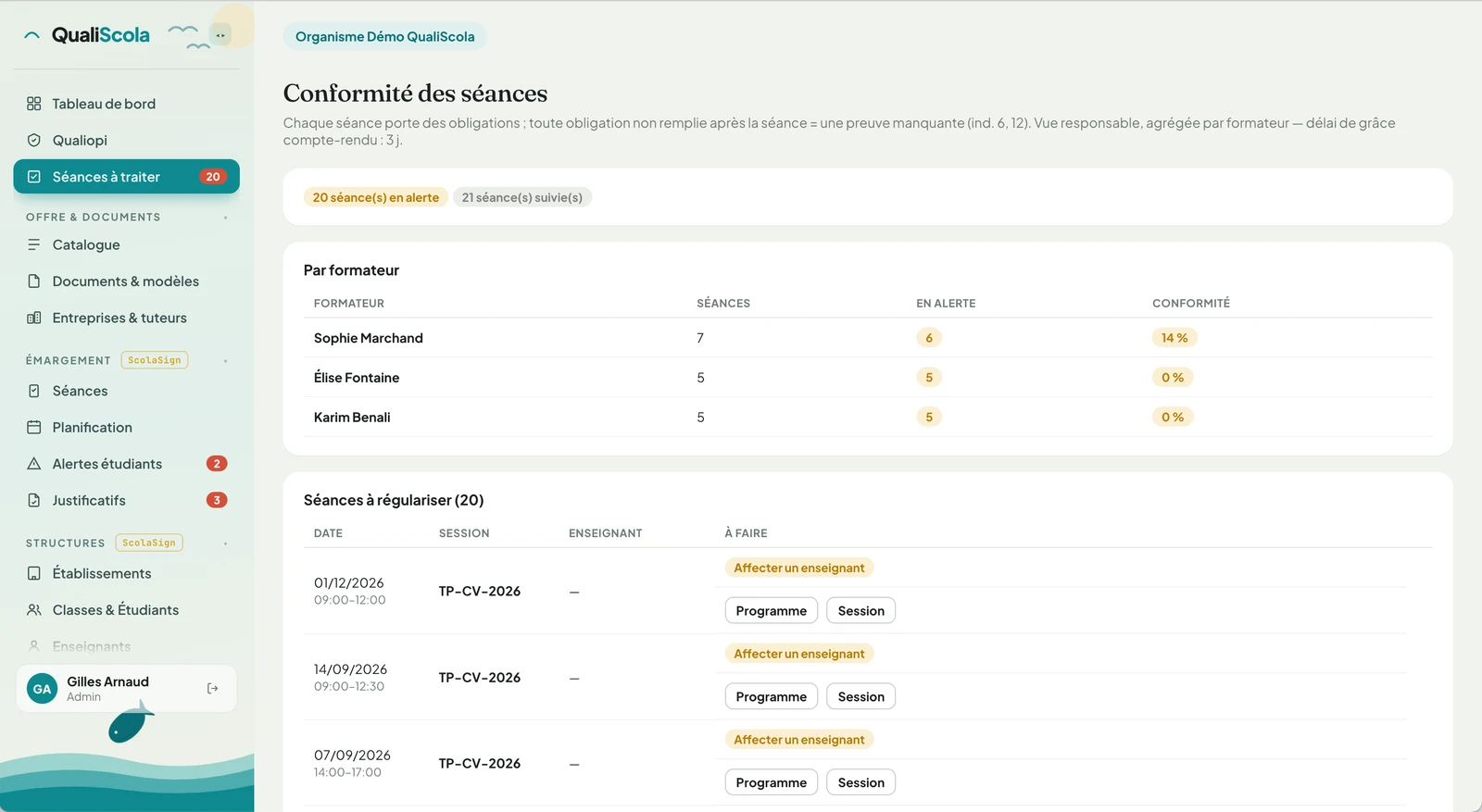
Task: Click the Établissements building icon
Action: click(x=34, y=573)
